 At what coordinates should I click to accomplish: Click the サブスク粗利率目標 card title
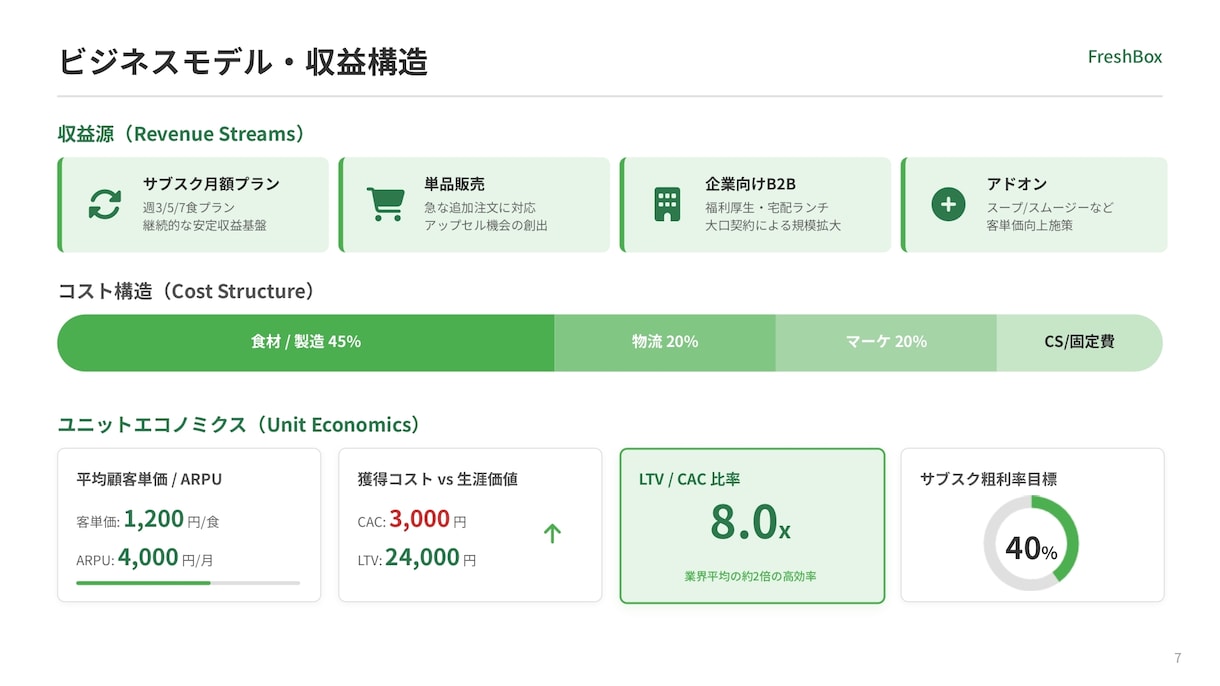[988, 479]
